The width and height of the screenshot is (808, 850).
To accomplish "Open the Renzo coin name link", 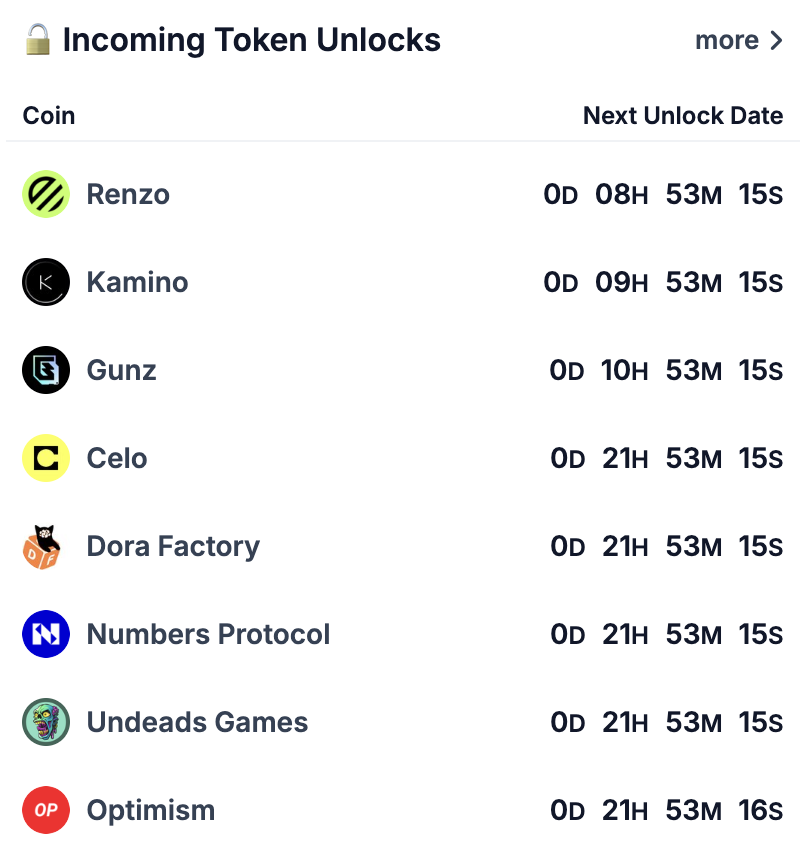I will [128, 194].
